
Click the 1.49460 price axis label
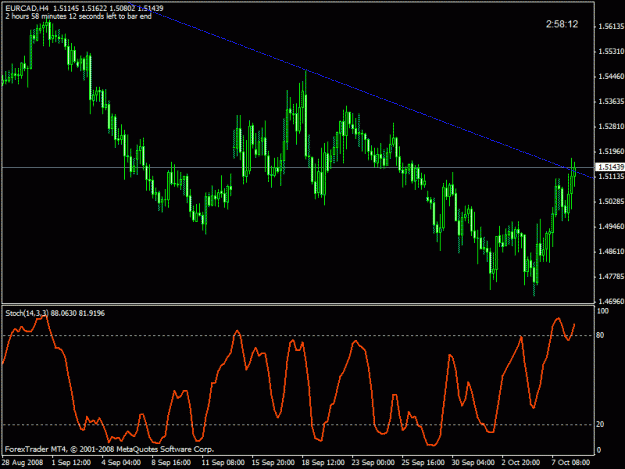tap(611, 226)
